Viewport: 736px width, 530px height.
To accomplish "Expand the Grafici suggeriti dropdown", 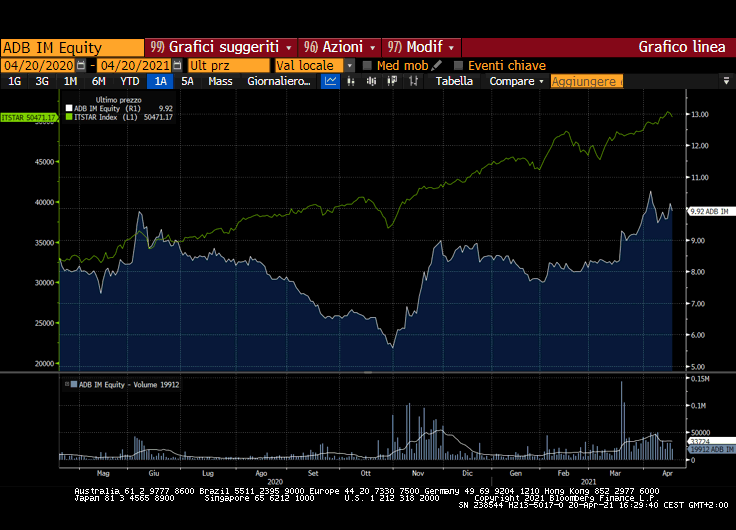I will point(289,47).
